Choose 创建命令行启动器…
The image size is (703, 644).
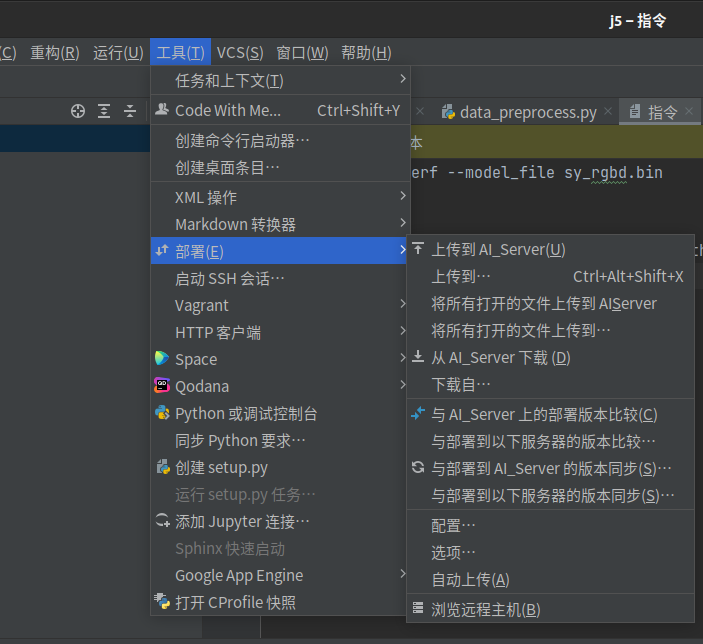pos(281,141)
